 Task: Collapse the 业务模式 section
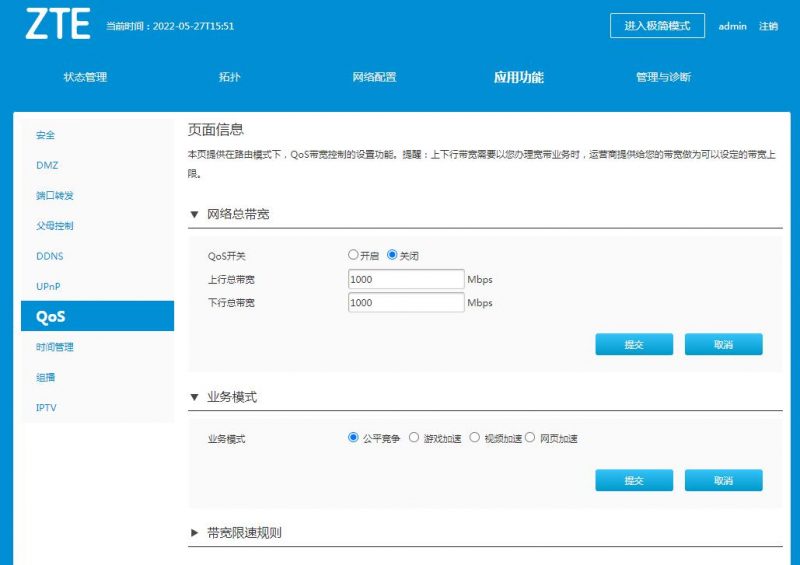194,397
